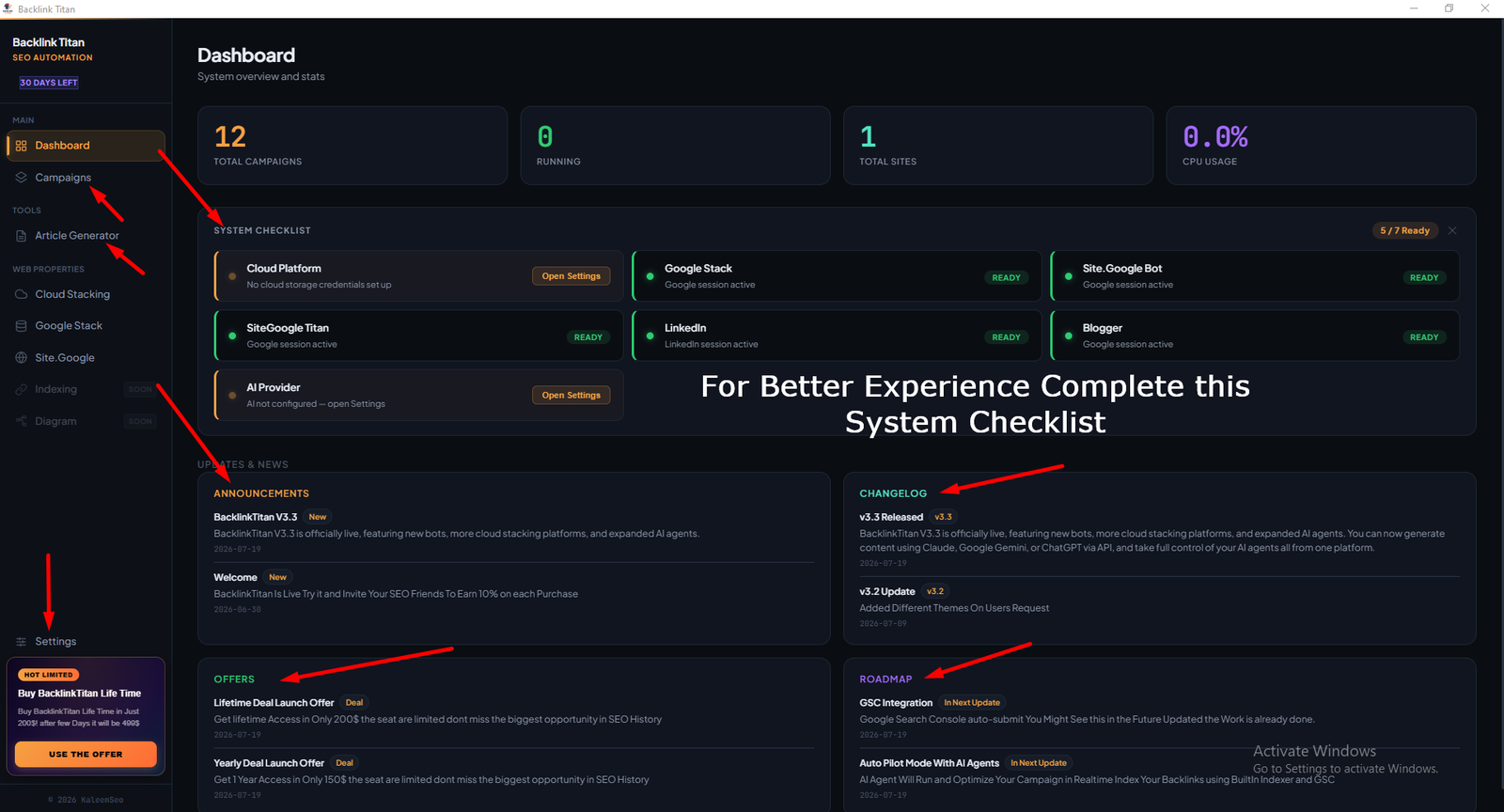The image size is (1504, 812).
Task: Click the Google Stack database icon
Action: tap(21, 326)
